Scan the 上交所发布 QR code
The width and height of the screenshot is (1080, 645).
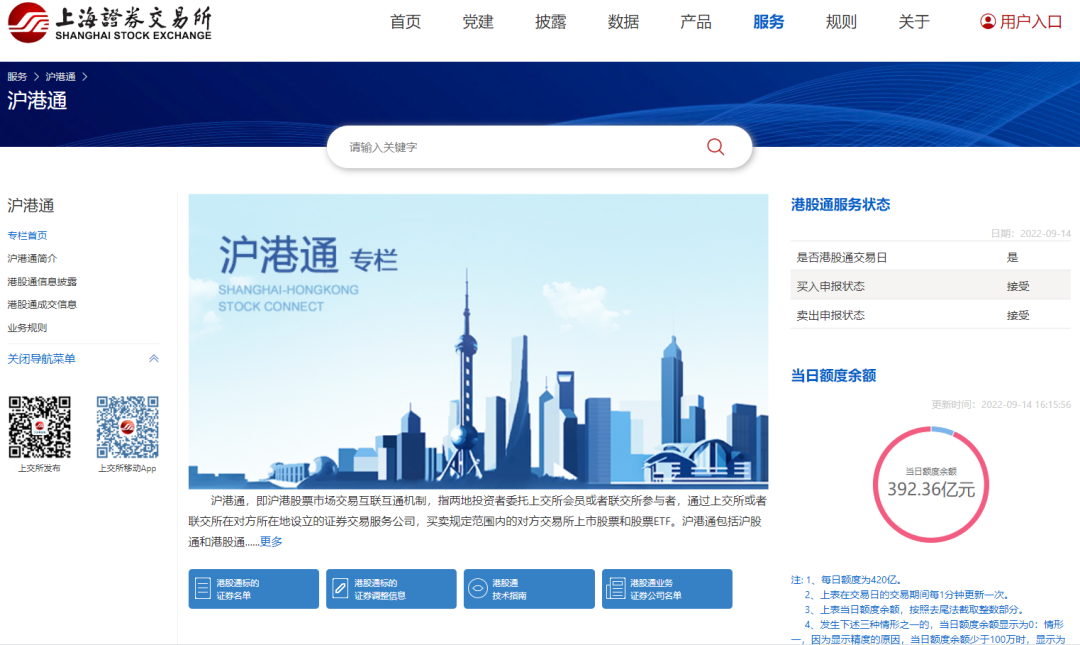(39, 427)
